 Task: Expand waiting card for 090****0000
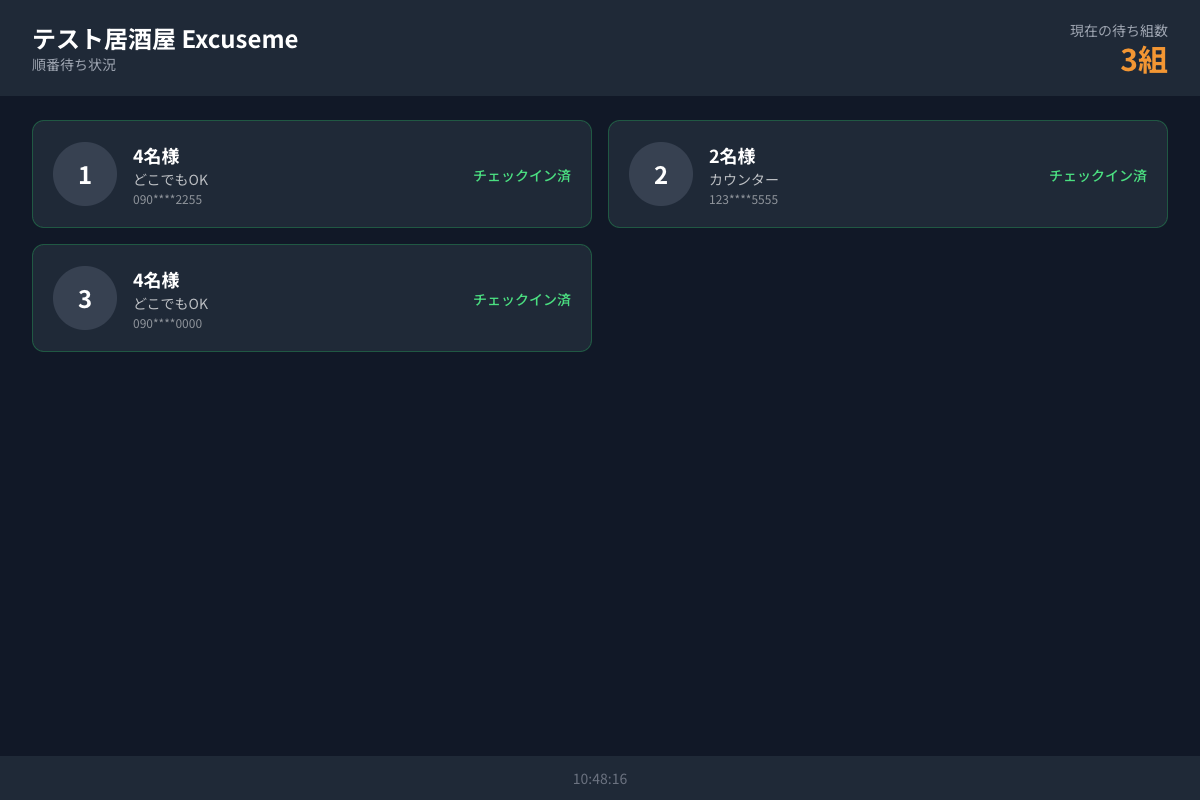point(311,297)
